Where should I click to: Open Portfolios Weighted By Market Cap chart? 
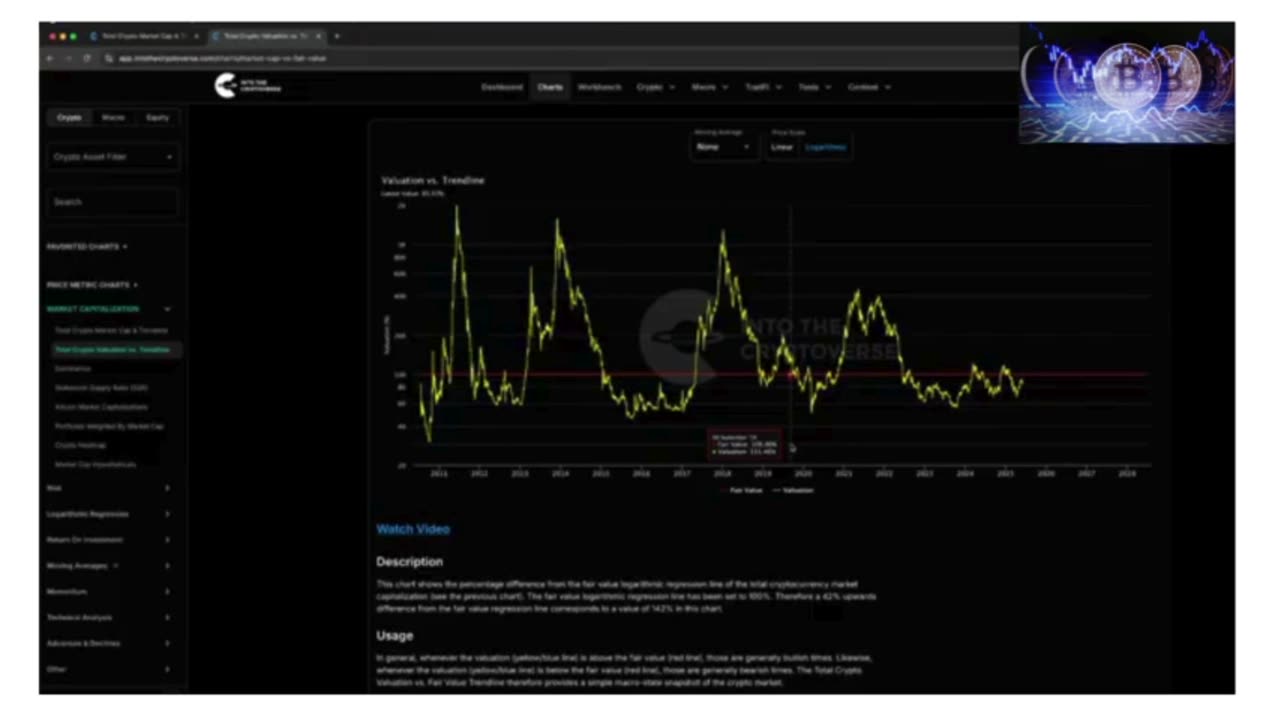109,426
